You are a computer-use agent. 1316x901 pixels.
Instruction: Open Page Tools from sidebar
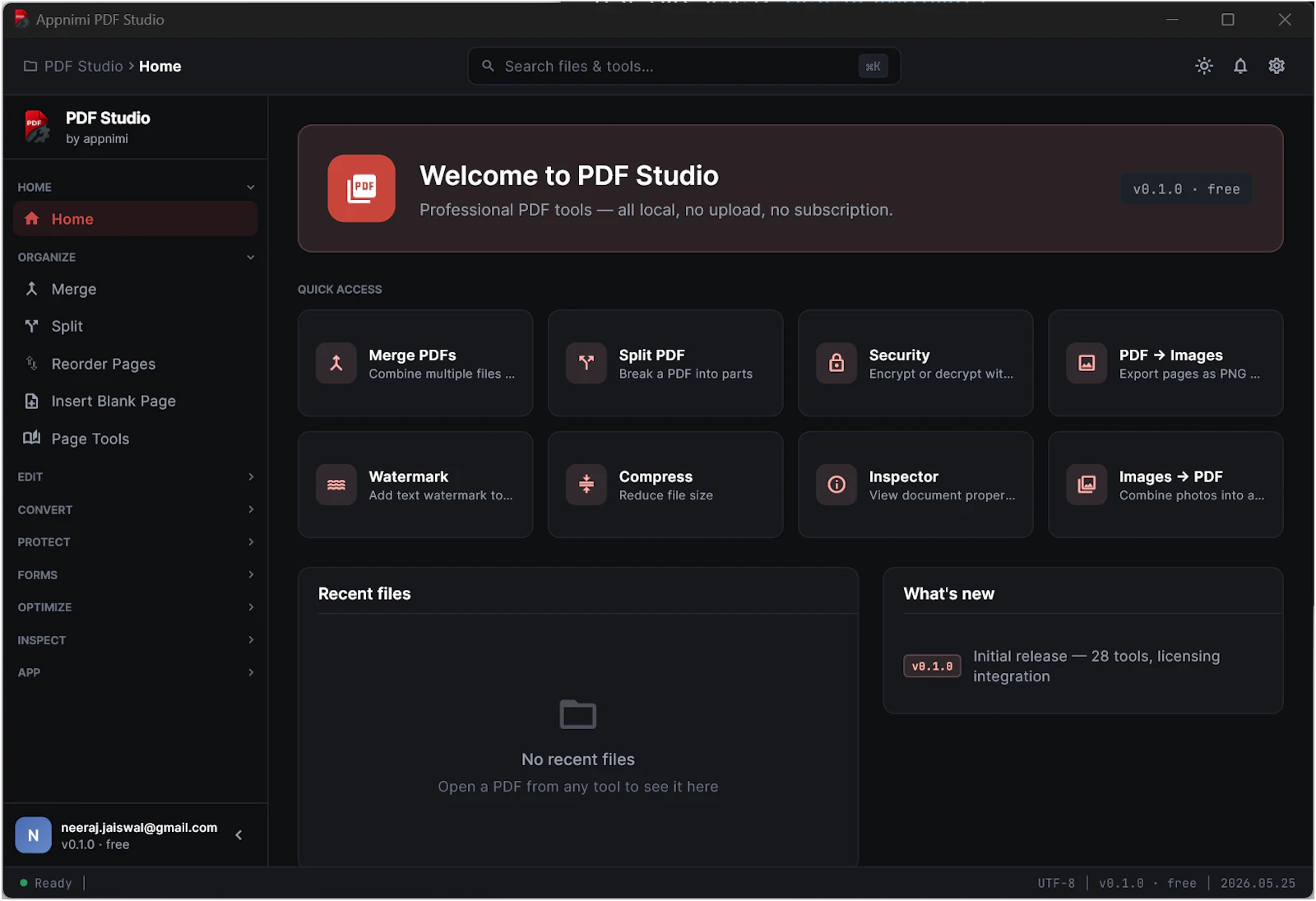point(135,439)
